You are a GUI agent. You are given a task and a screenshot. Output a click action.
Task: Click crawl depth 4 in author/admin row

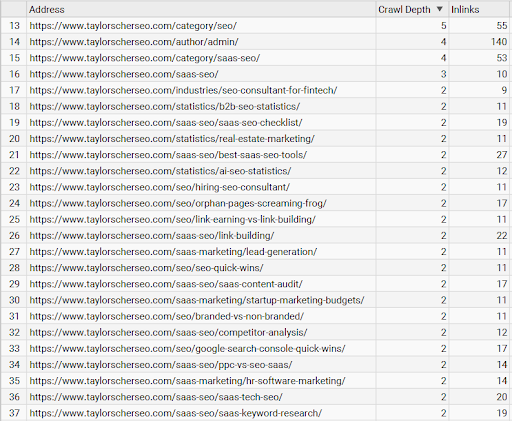443,42
